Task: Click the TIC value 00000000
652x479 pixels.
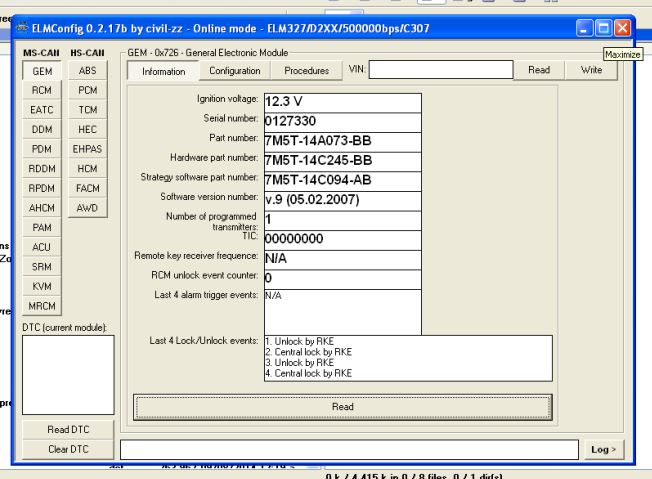Action: pyautogui.click(x=343, y=240)
